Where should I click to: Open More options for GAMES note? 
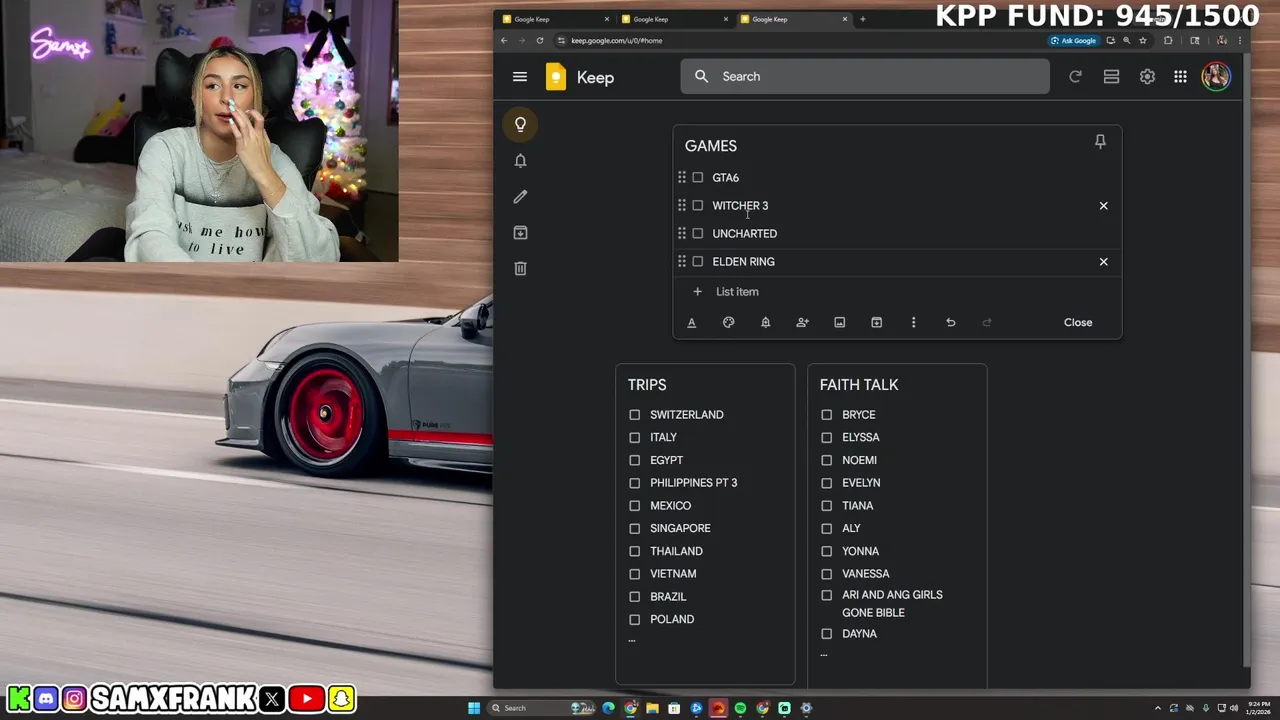point(913,322)
